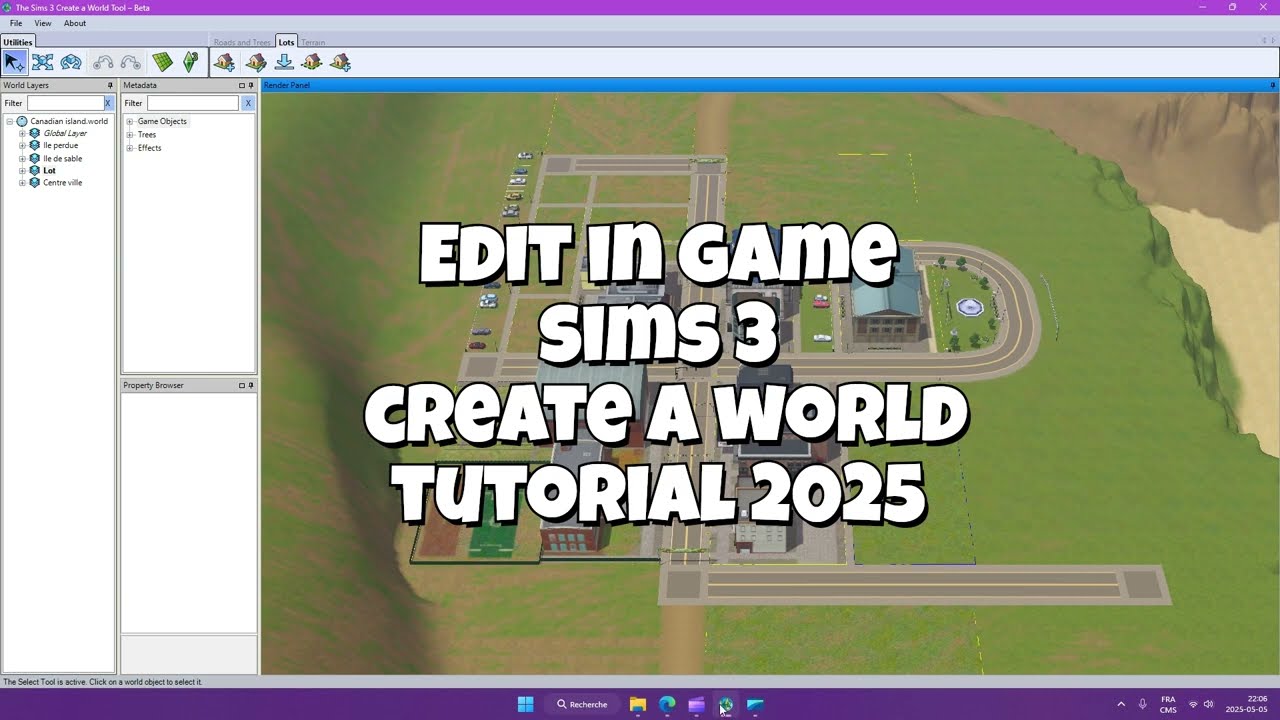1280x720 pixels.
Task: Show hidden system tray icons chevron
Action: [1120, 704]
